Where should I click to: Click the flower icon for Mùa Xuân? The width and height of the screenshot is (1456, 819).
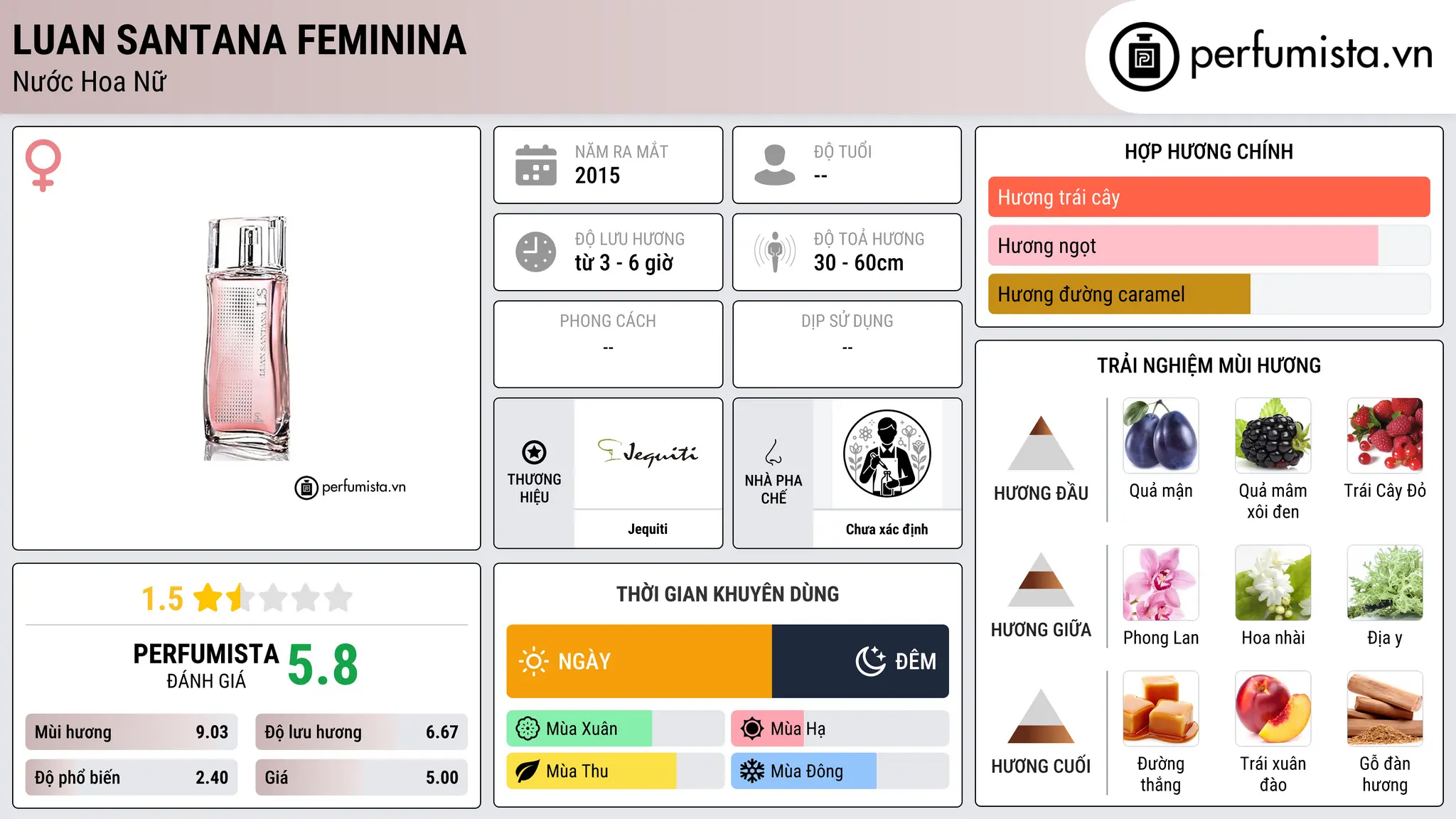tap(528, 729)
